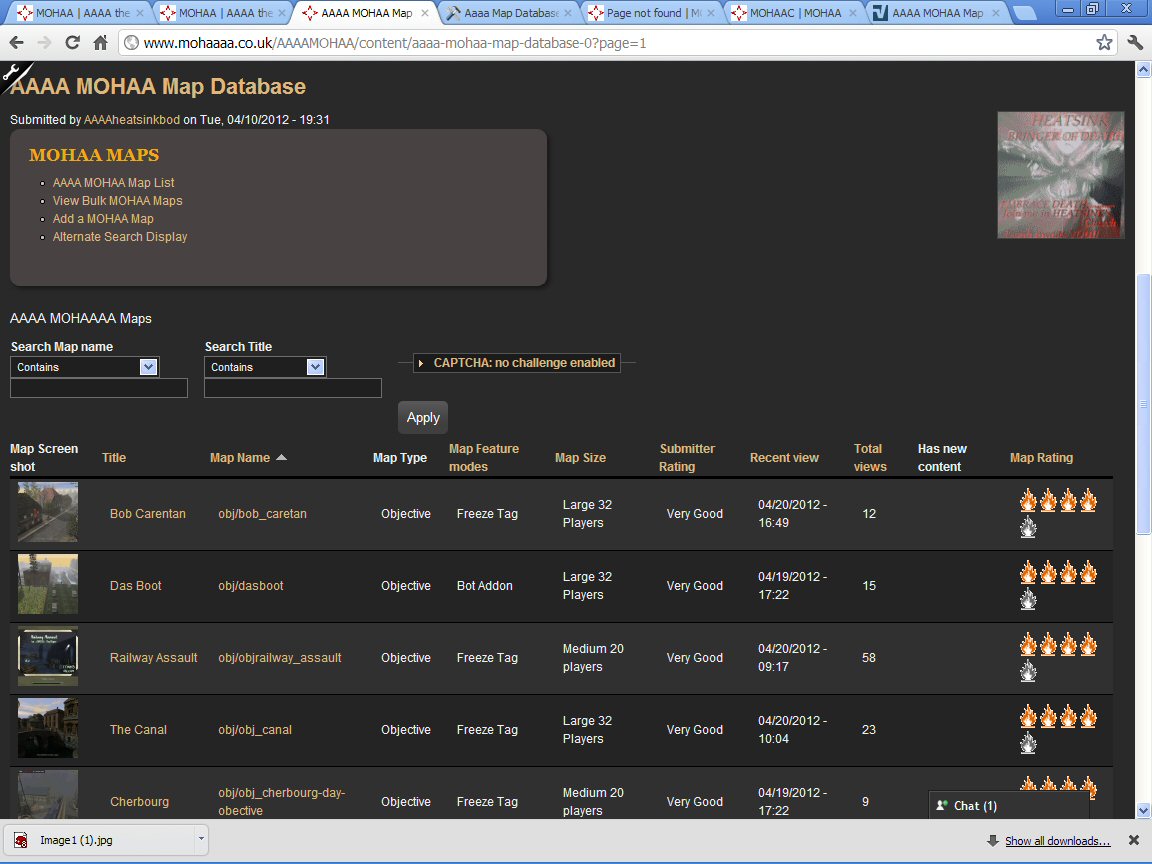Image resolution: width=1152 pixels, height=864 pixels.
Task: Bookmark page with star icon
Action: [1104, 43]
